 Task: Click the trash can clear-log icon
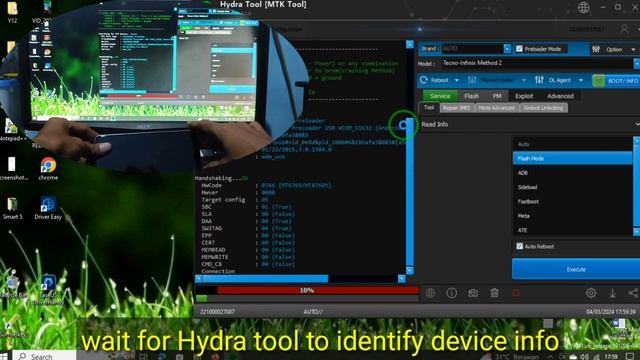coord(494,293)
